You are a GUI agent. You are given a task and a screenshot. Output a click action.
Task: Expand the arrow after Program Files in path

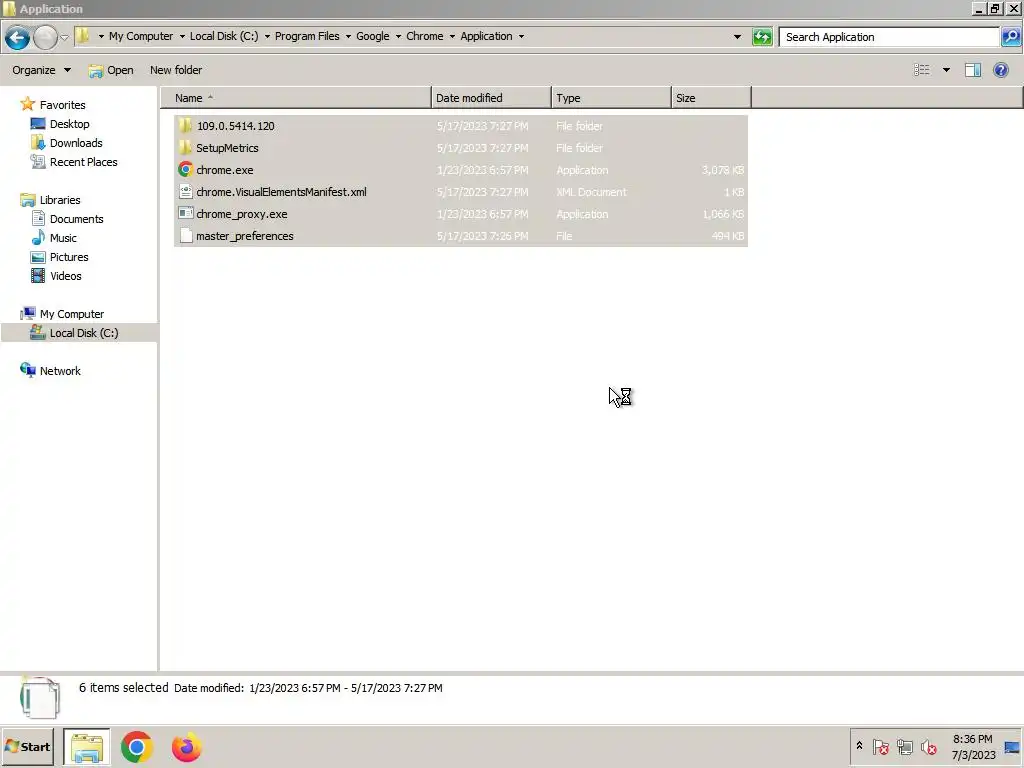click(x=348, y=37)
